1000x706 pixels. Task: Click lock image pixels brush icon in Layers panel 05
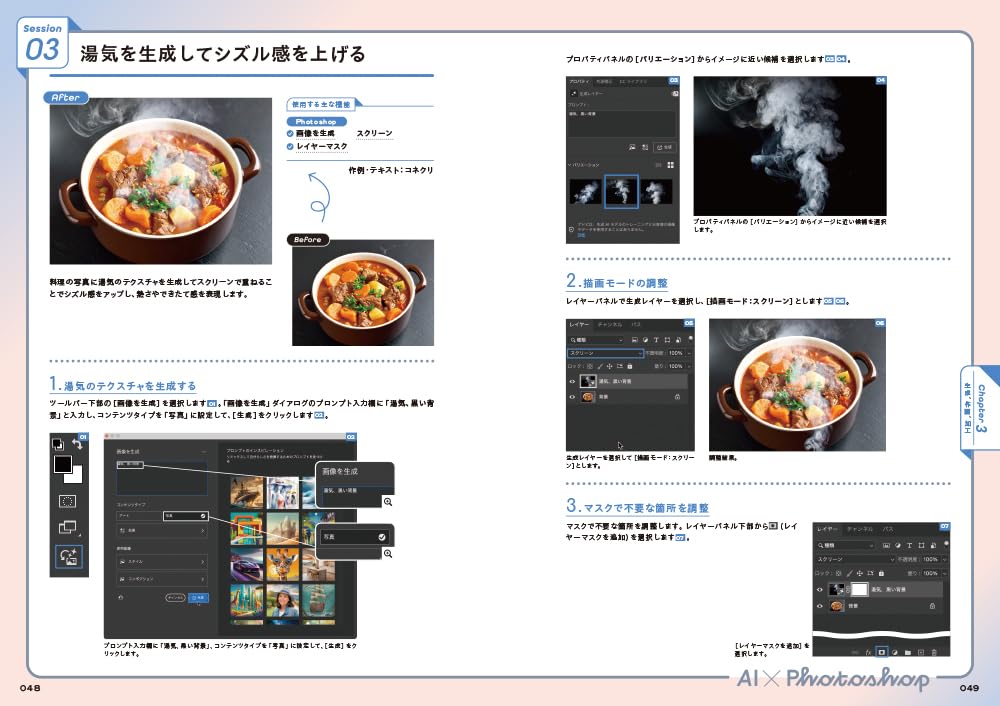pyautogui.click(x=600, y=366)
